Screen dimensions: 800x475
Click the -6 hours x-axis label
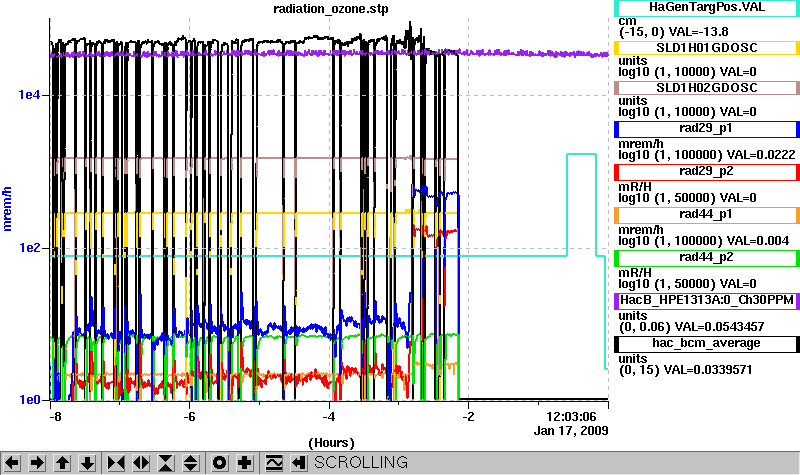tap(189, 416)
